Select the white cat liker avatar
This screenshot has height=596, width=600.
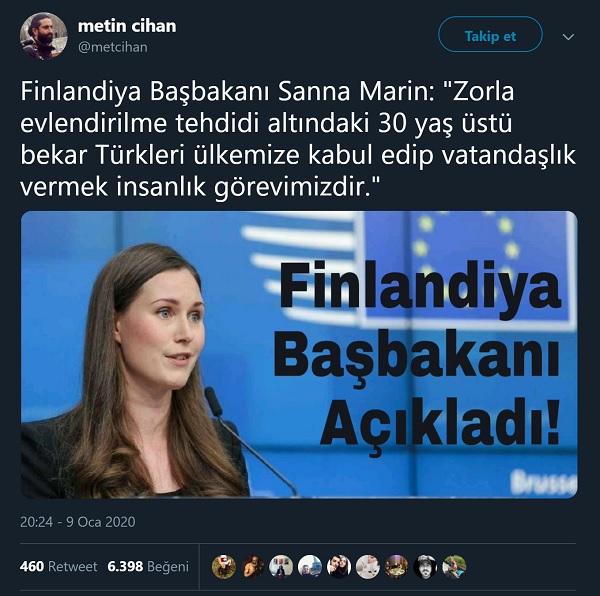point(368,567)
